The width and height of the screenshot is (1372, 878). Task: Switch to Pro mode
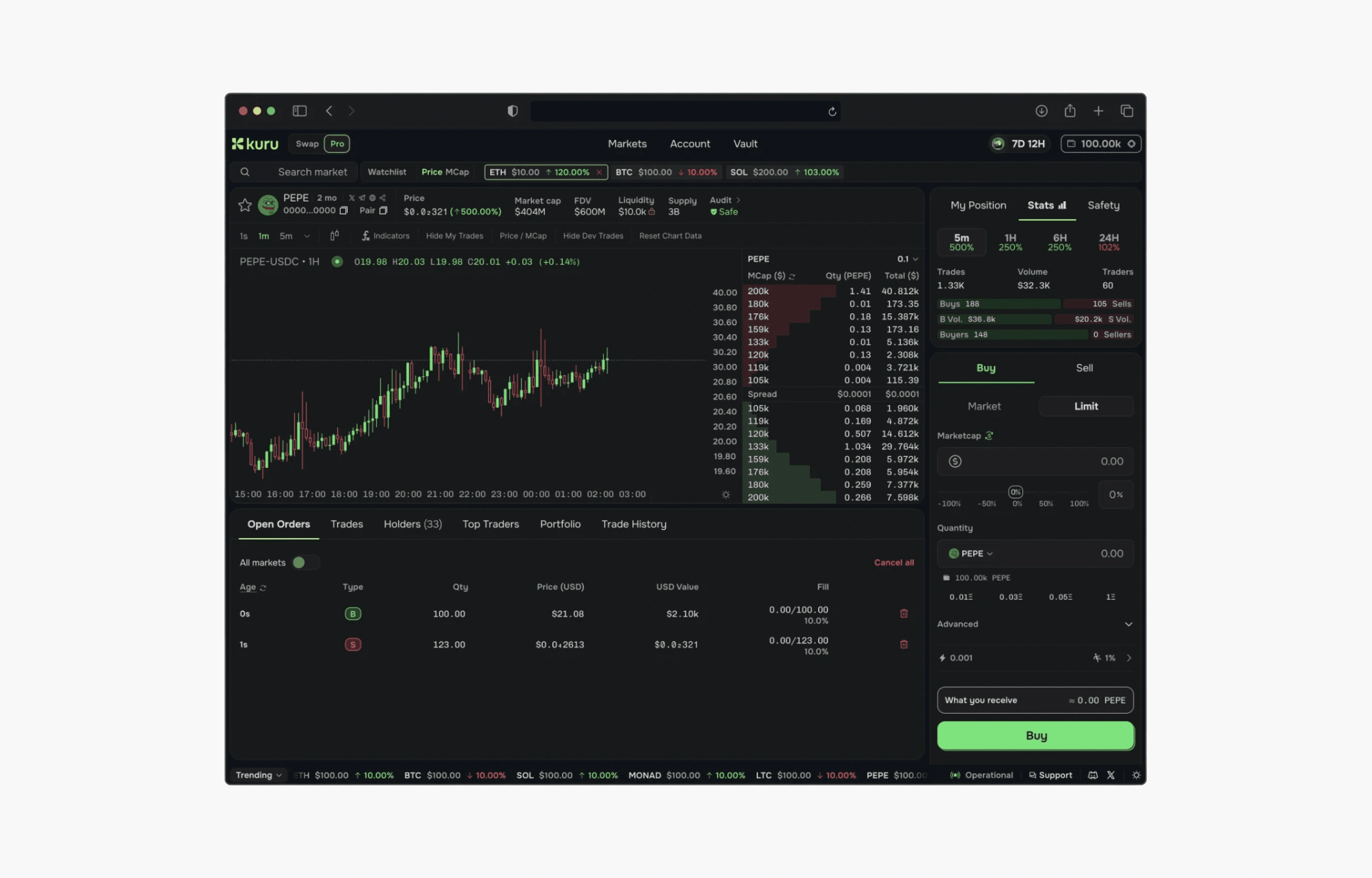point(337,144)
